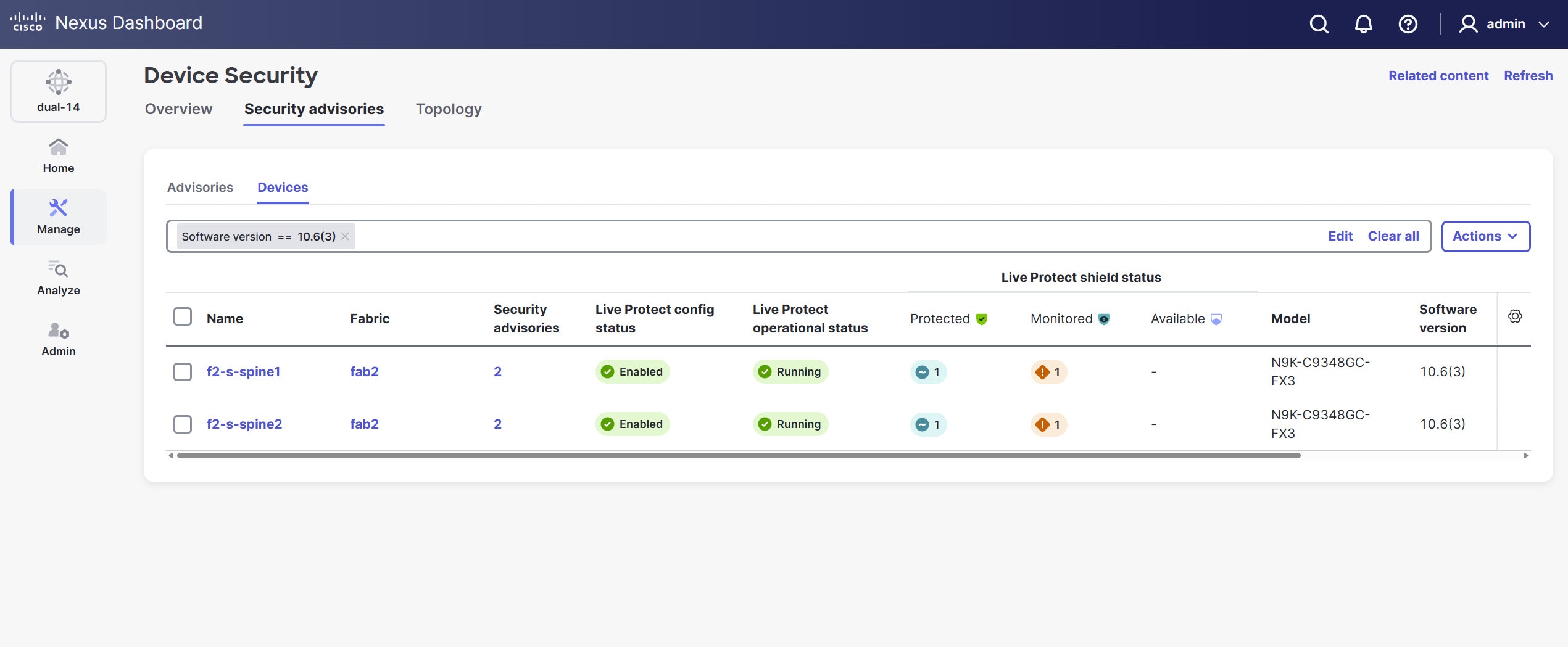Open fab2 fabric link for f2-s-spine1

(x=364, y=371)
